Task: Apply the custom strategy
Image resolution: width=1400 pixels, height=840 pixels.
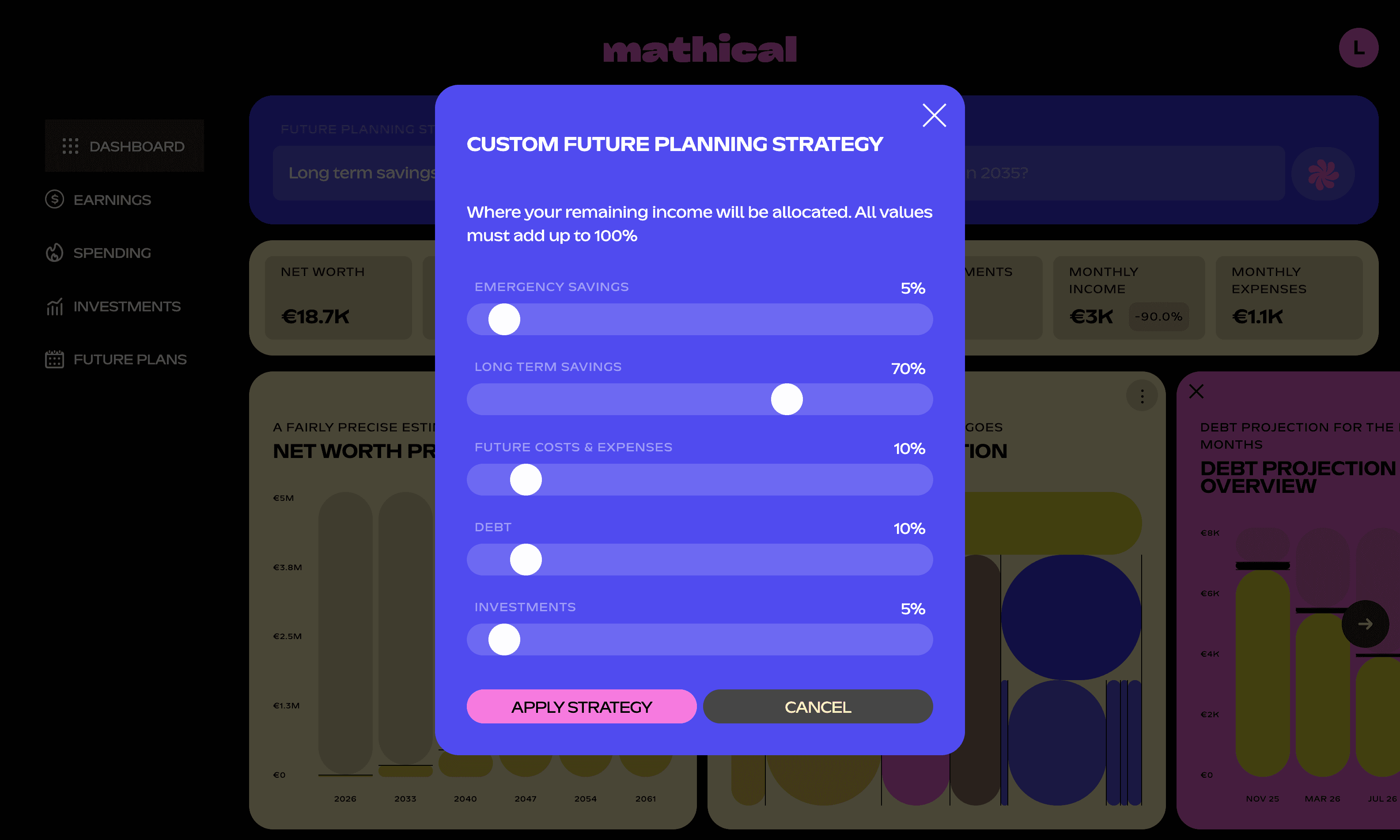Action: point(581,707)
